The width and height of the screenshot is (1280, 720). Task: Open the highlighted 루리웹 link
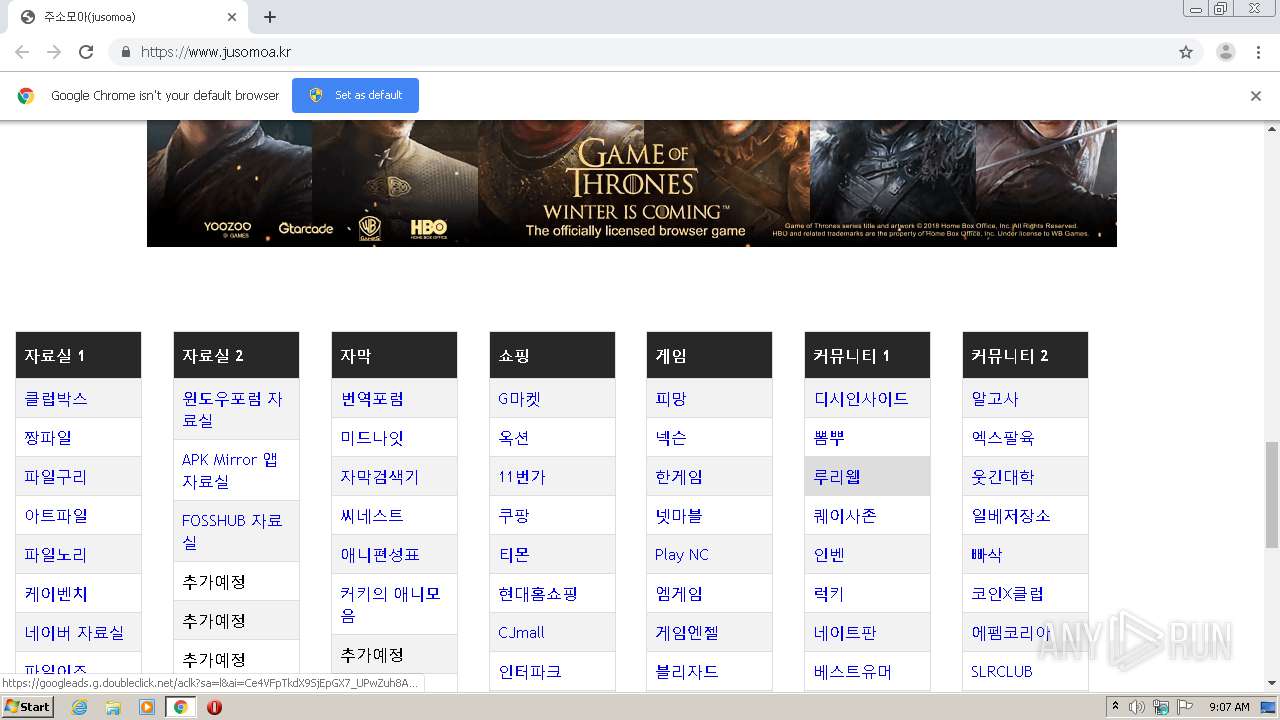pyautogui.click(x=837, y=476)
